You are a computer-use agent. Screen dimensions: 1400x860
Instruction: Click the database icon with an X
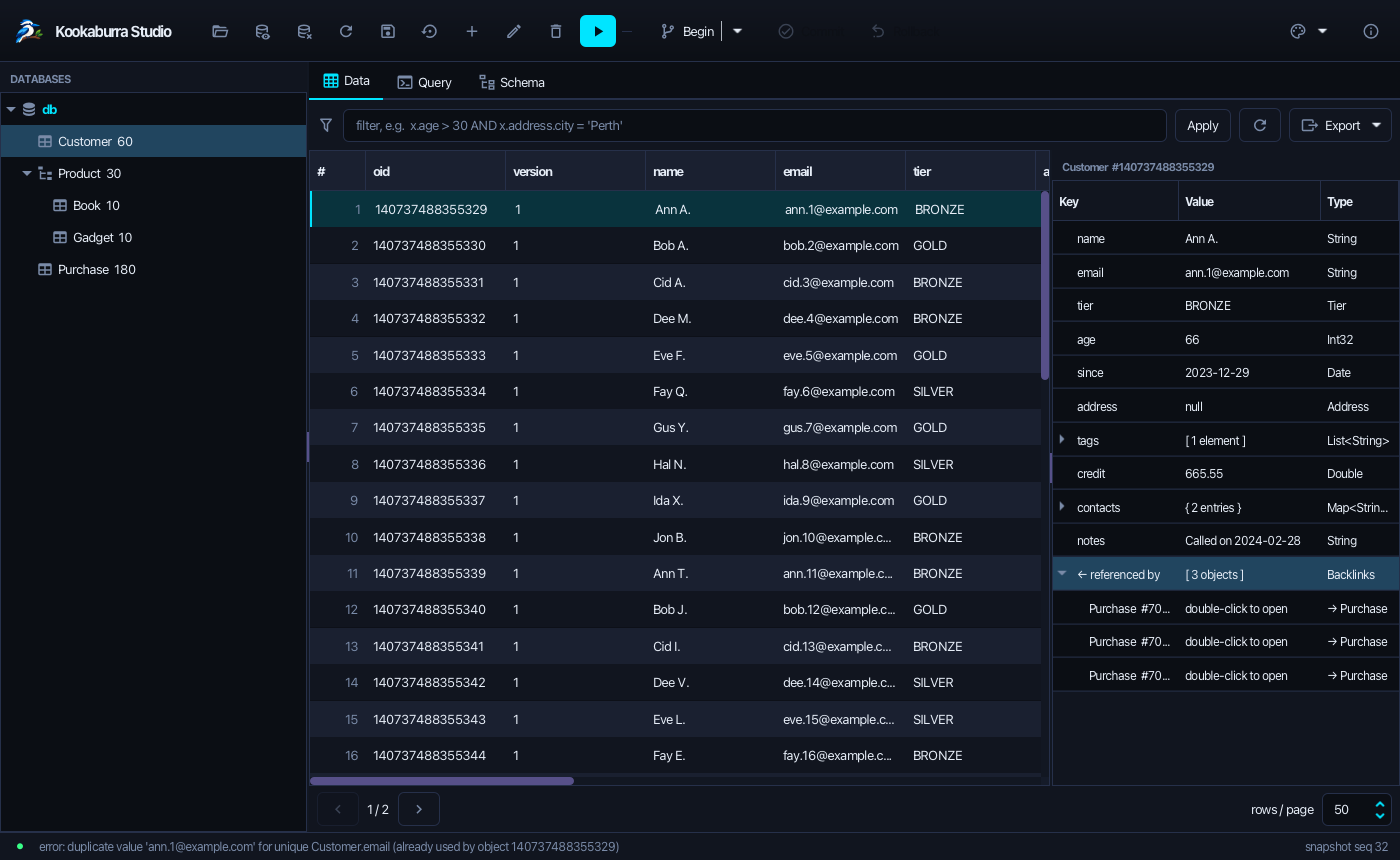click(x=304, y=31)
